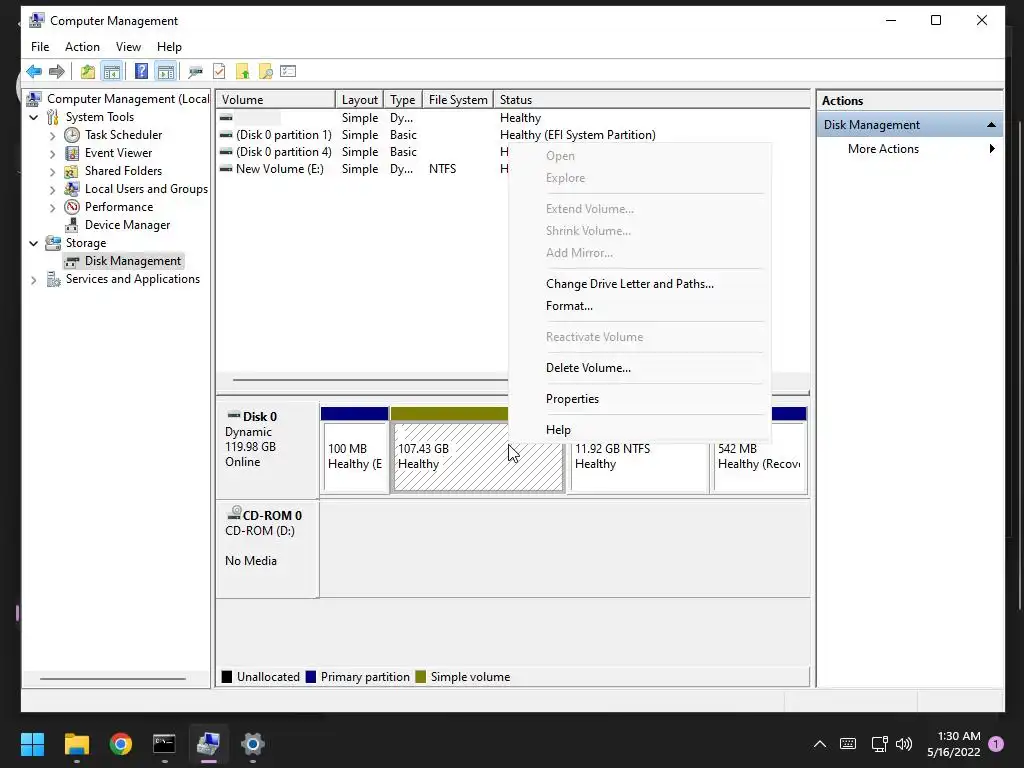Click the Disk Management tree icon
The height and width of the screenshot is (768, 1024).
tap(72, 261)
